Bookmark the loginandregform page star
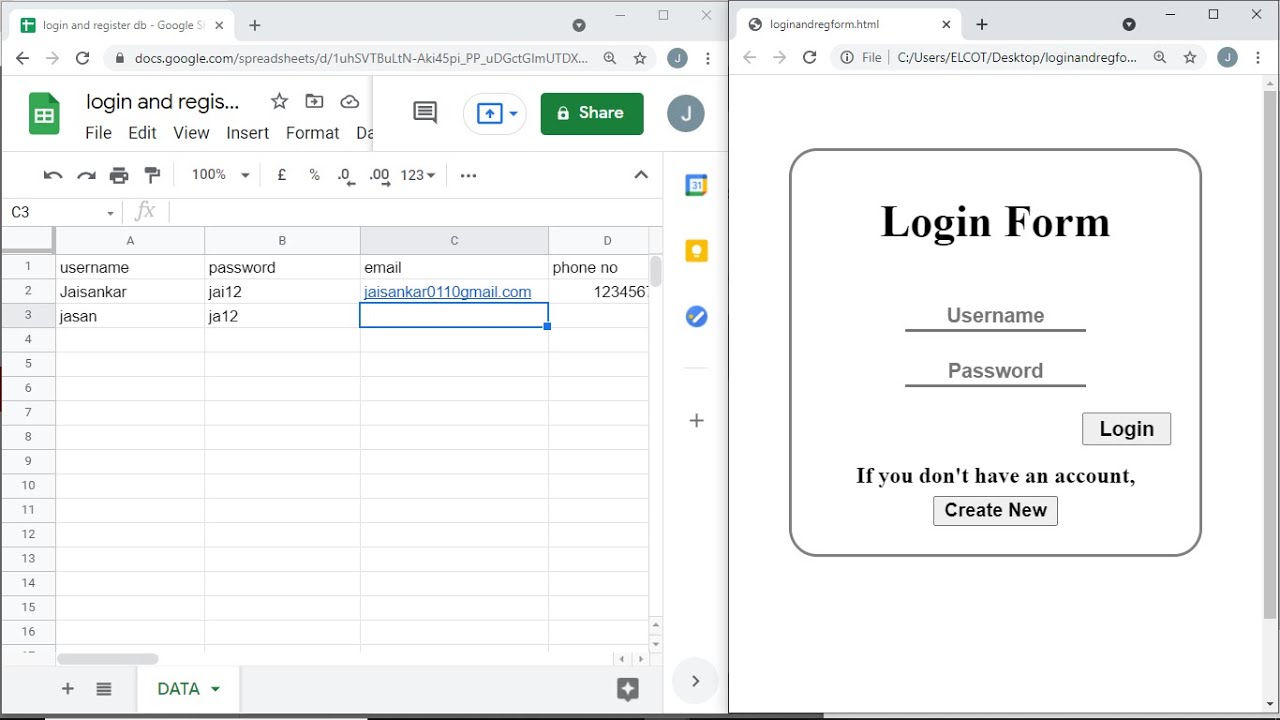This screenshot has width=1280, height=720. click(1190, 58)
